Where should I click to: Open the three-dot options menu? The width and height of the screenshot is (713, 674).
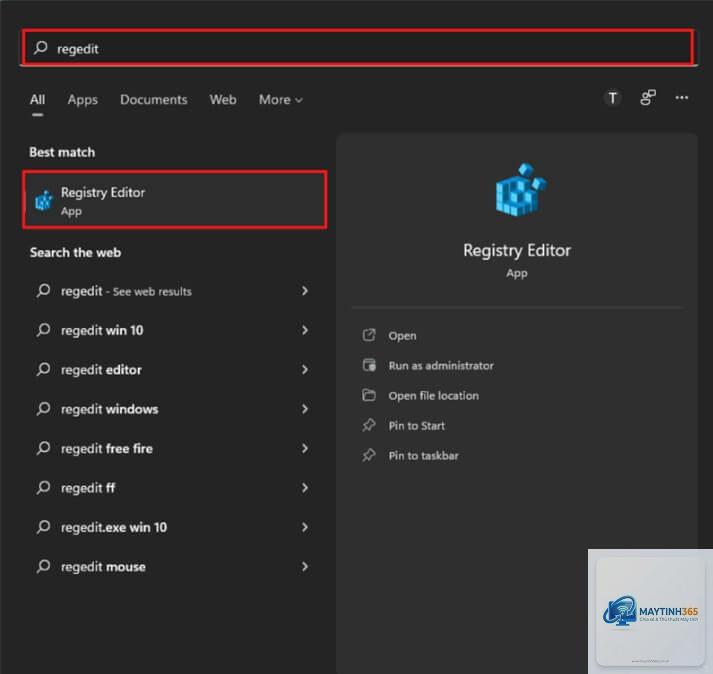click(x=681, y=97)
